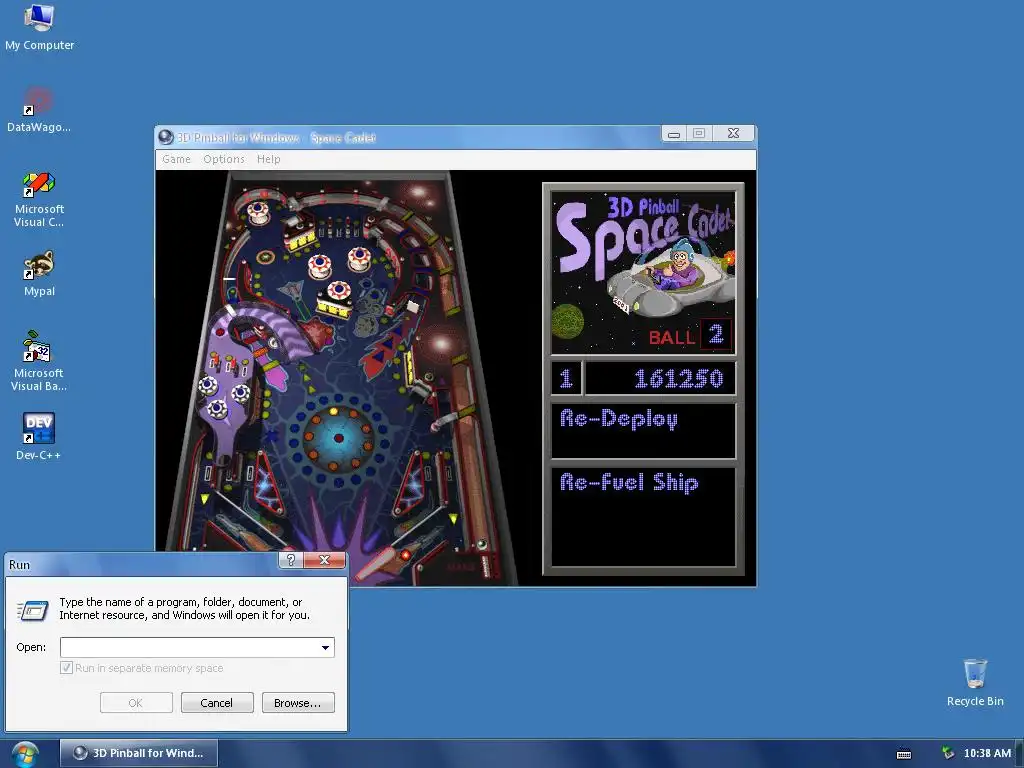Click the Run dialog help question button
This screenshot has width=1024, height=768.
coord(291,560)
